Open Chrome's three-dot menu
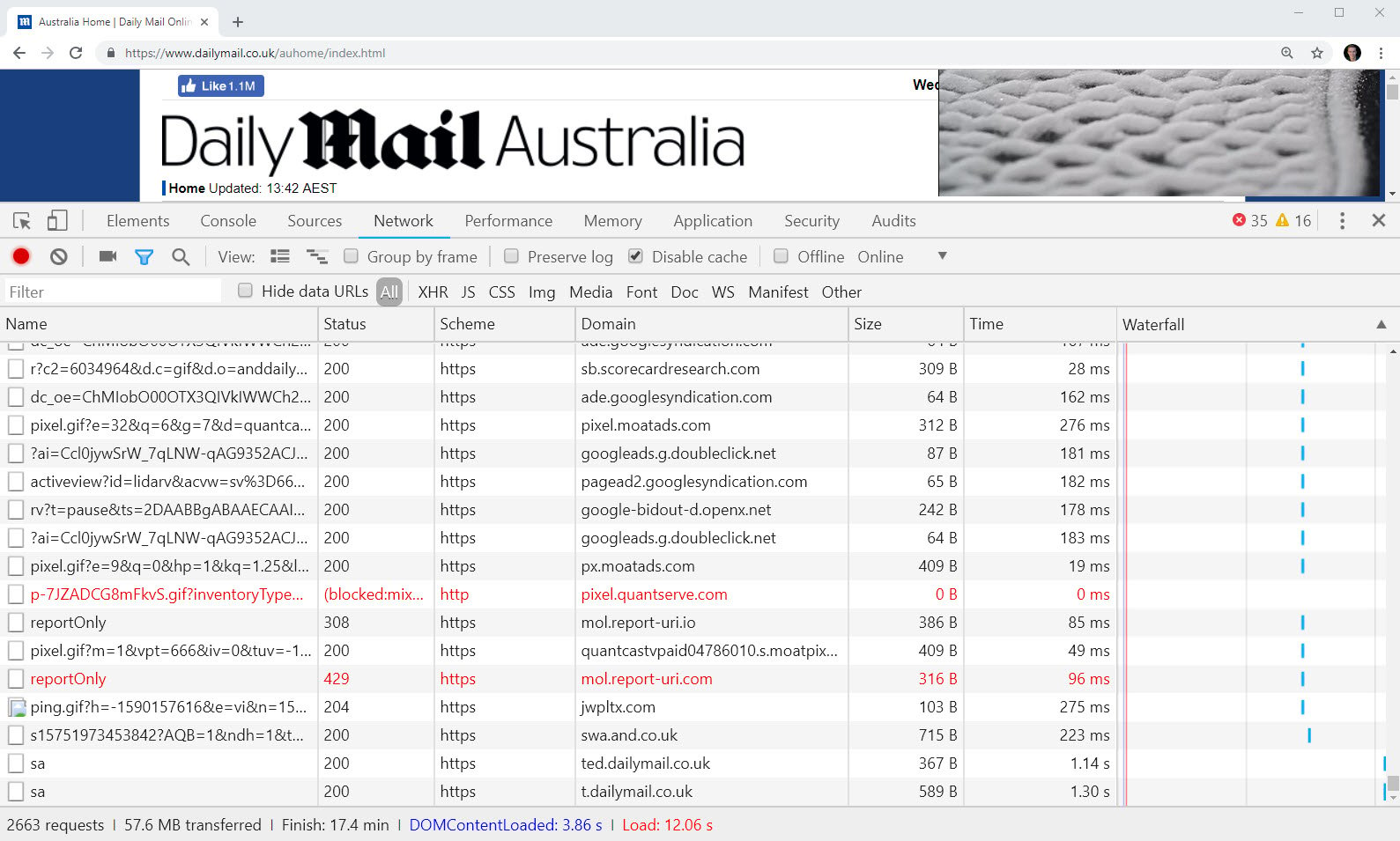 coord(1381,53)
